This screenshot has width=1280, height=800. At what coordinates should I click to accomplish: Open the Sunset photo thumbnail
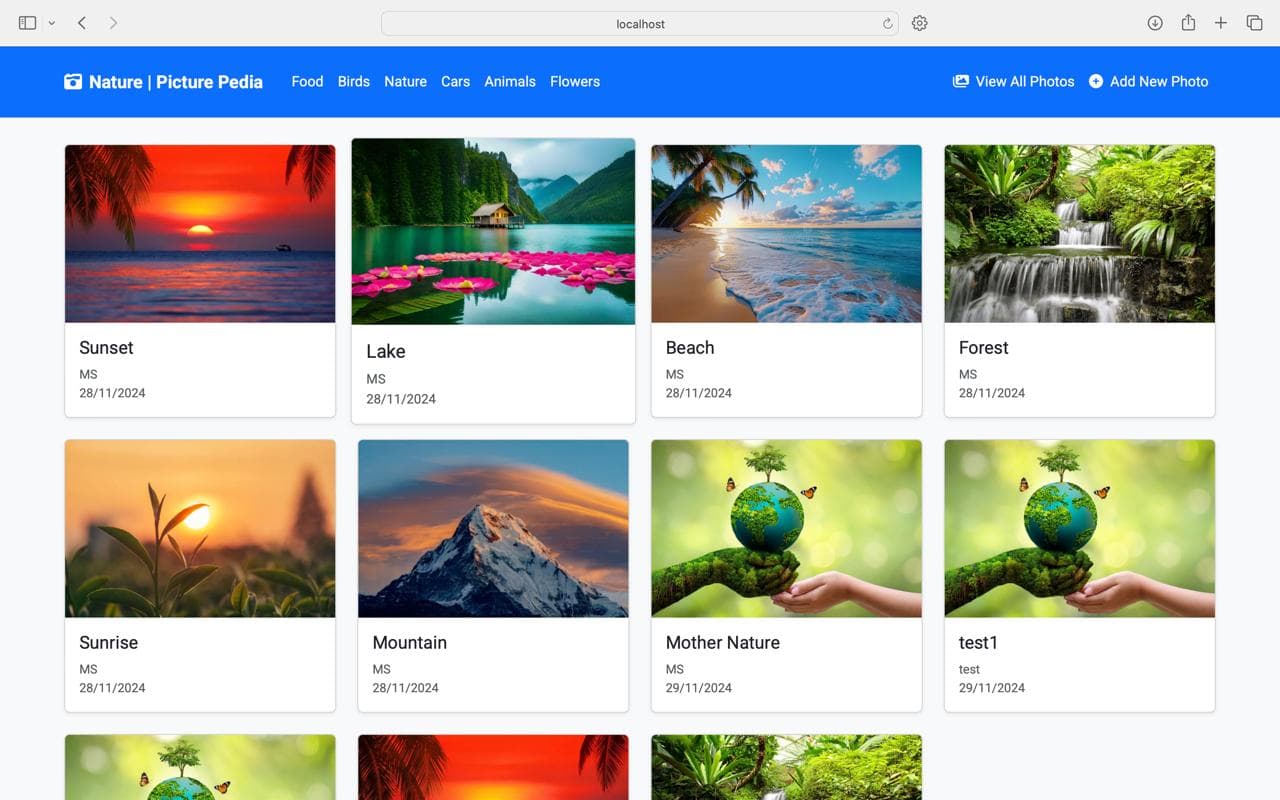click(x=200, y=234)
